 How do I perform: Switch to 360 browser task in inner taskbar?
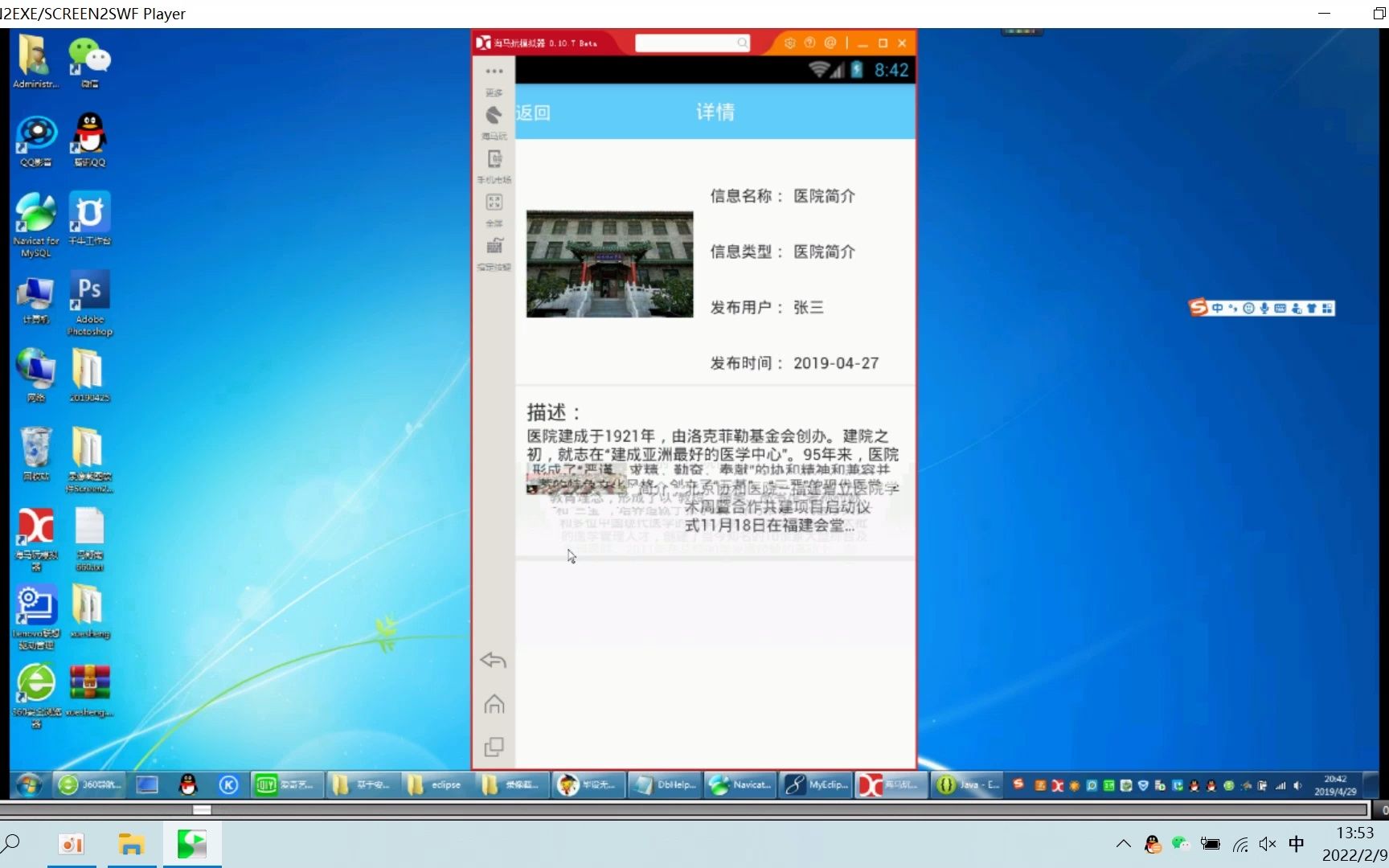[x=88, y=784]
